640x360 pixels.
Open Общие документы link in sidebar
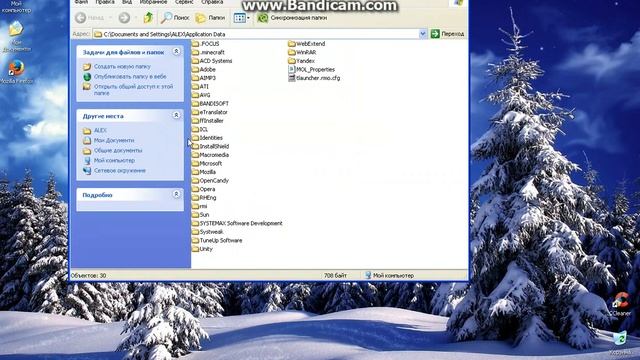(x=118, y=150)
